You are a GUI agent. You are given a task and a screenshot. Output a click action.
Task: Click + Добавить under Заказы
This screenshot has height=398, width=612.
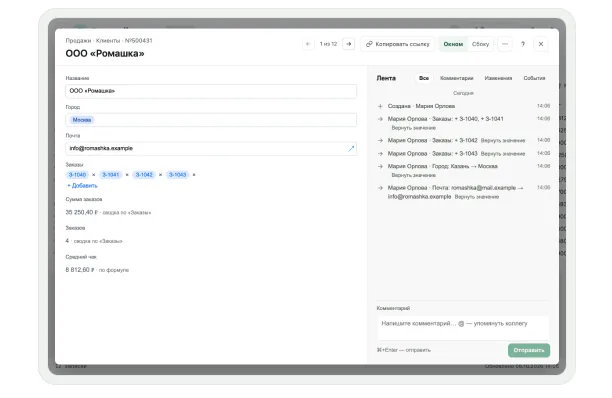pyautogui.click(x=82, y=186)
